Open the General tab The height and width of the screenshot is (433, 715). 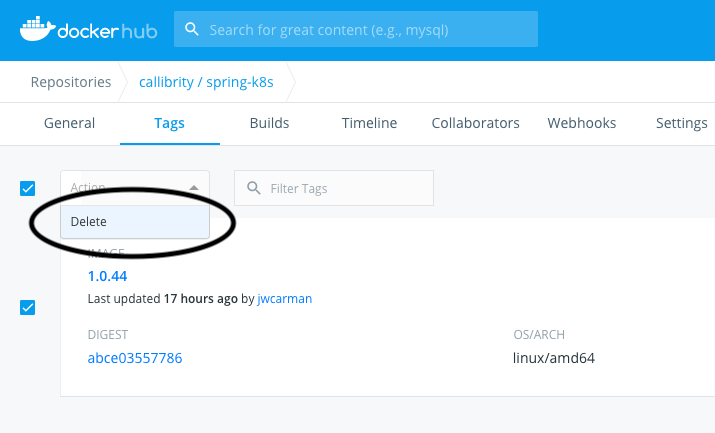(69, 123)
